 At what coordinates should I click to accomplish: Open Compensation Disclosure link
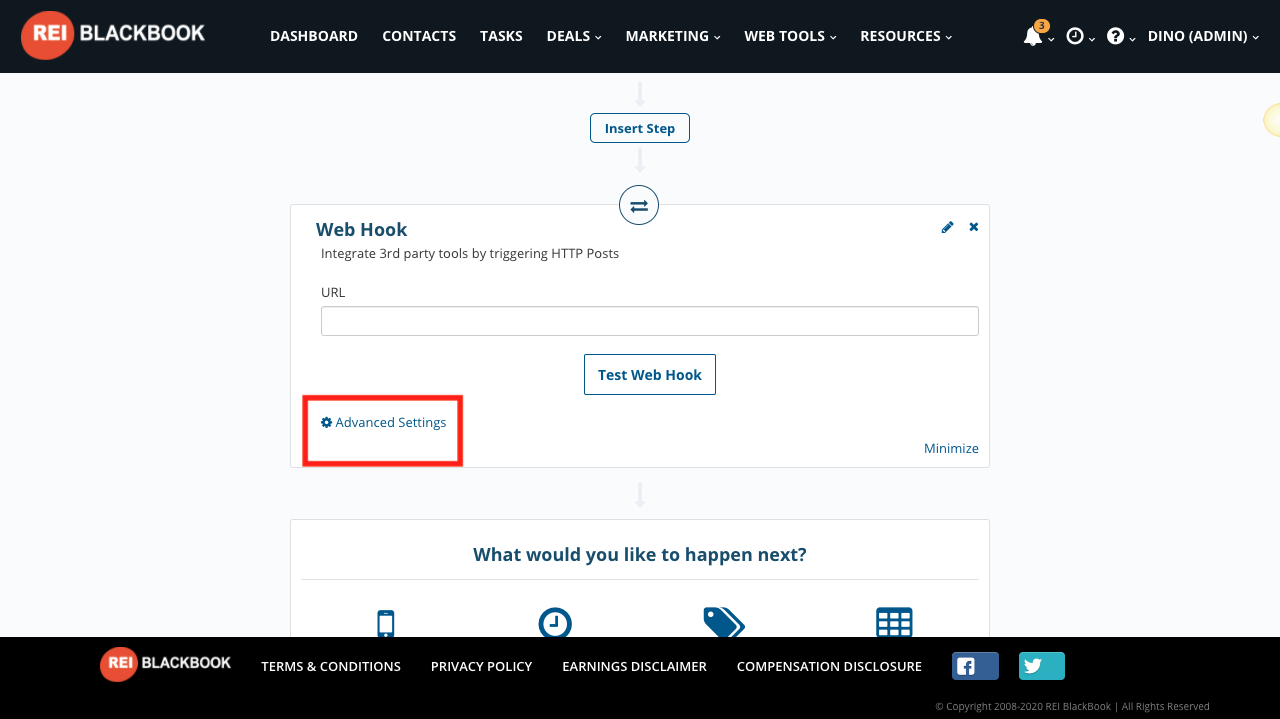(x=829, y=666)
